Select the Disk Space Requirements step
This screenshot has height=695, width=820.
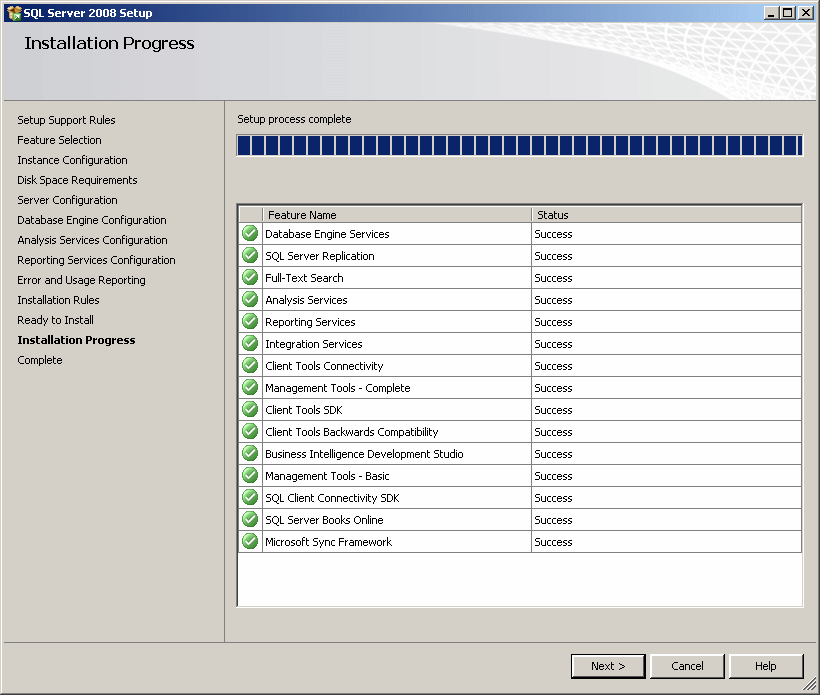click(77, 180)
